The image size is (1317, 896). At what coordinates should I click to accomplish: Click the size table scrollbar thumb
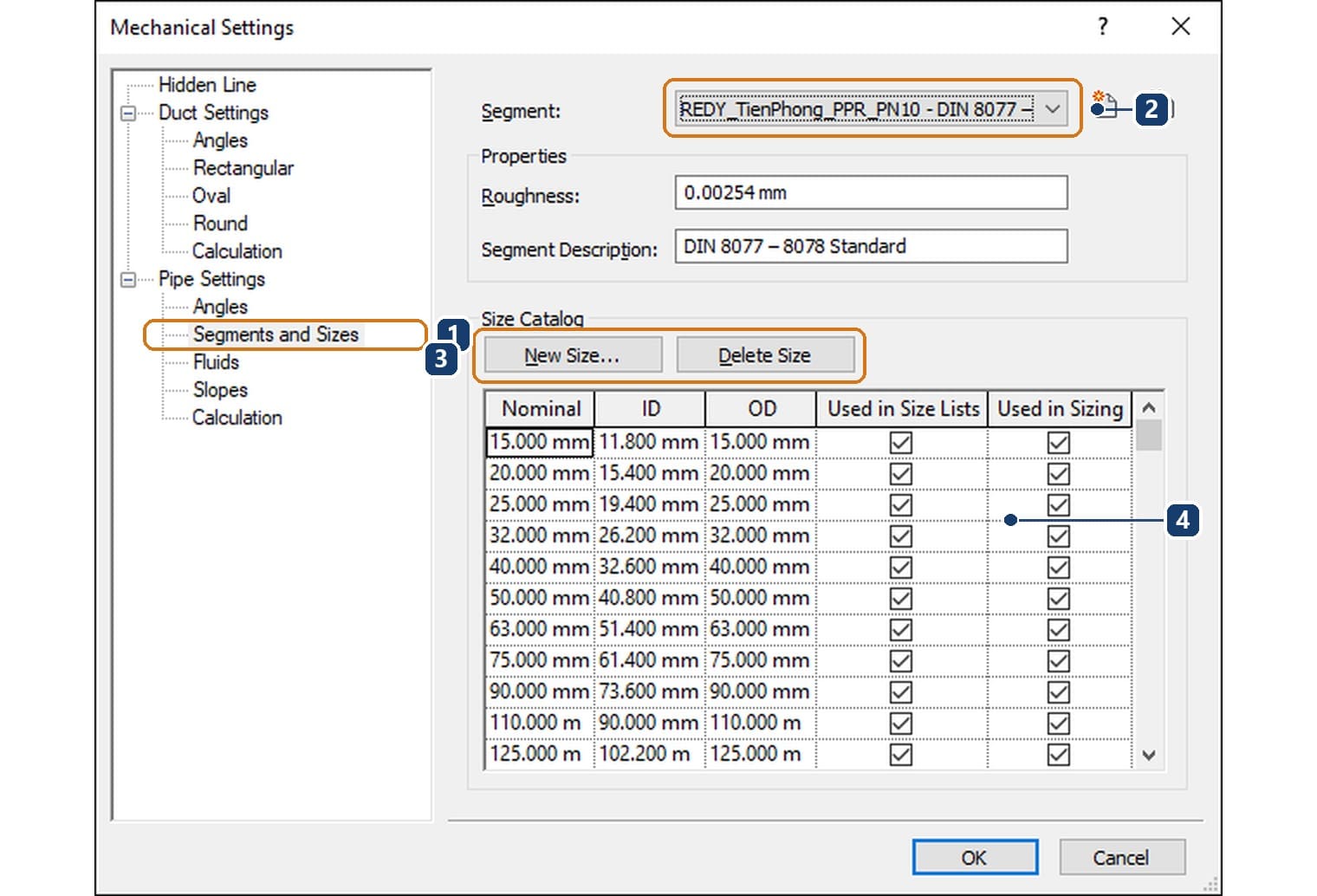pos(1149,435)
